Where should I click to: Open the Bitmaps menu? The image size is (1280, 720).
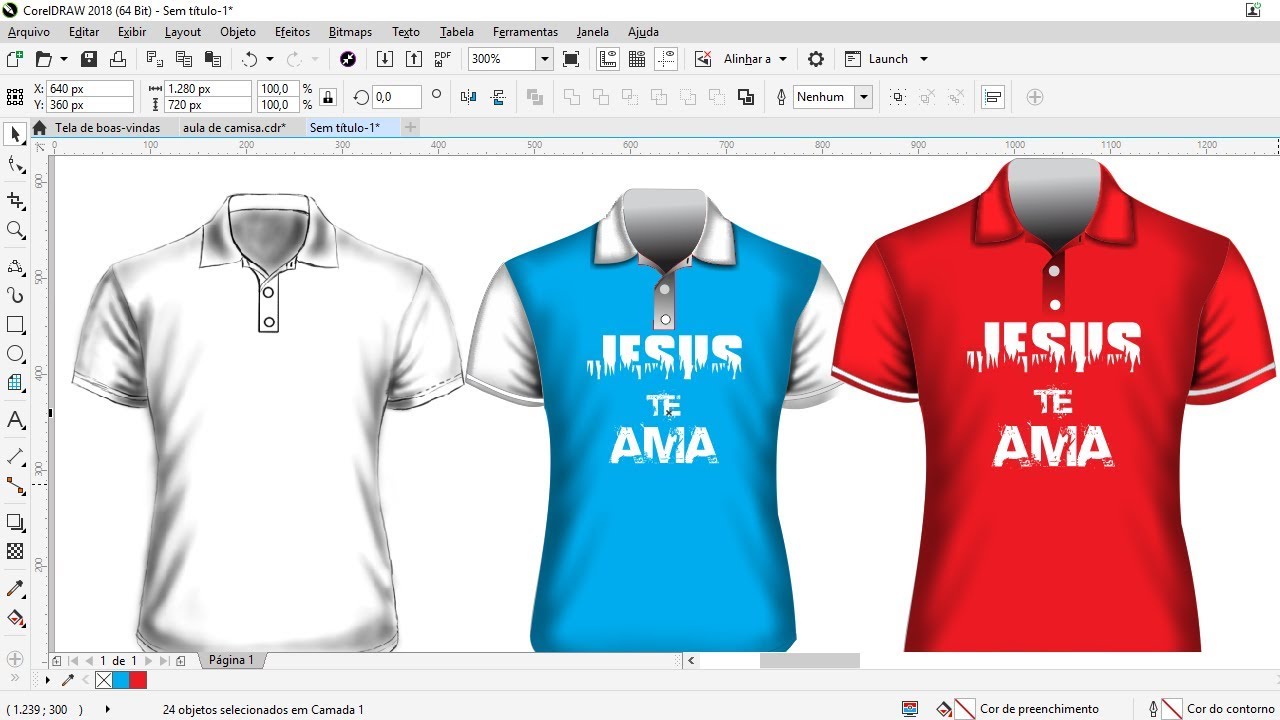point(350,32)
